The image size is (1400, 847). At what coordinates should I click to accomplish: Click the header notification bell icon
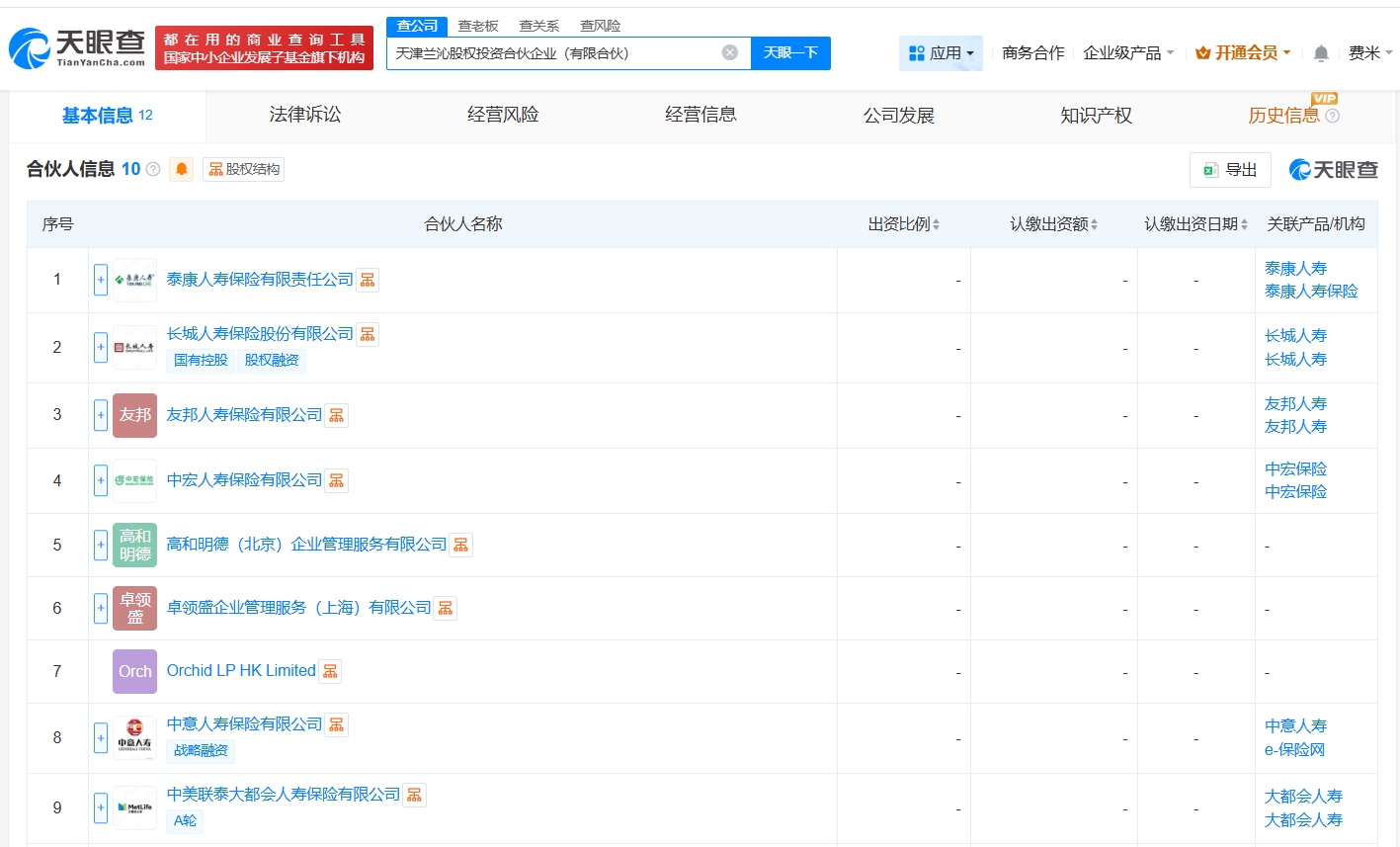(1320, 53)
